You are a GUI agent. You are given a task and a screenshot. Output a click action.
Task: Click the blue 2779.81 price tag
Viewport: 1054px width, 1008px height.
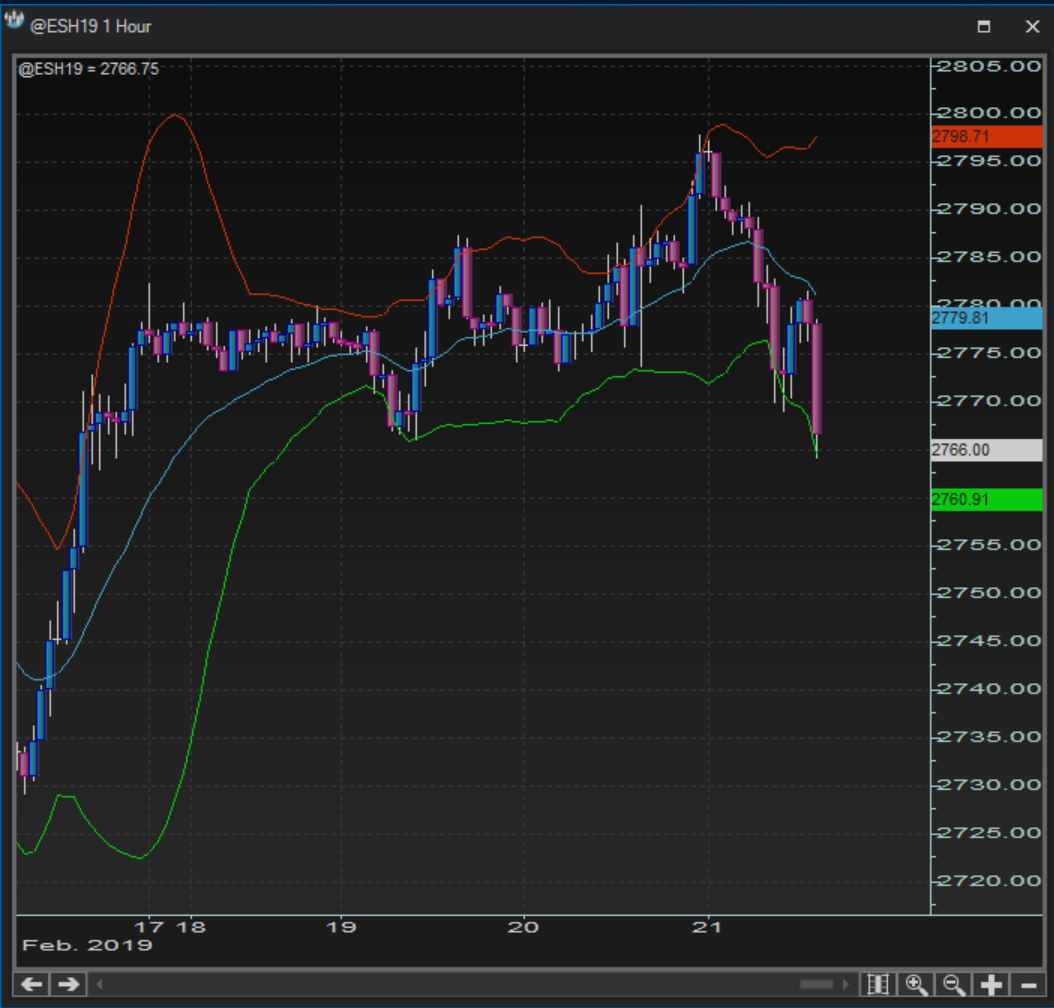(986, 318)
